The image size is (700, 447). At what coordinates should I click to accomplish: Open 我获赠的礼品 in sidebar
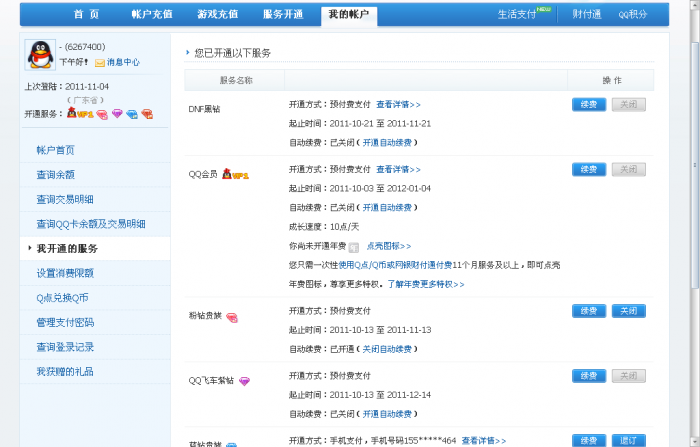coord(65,371)
